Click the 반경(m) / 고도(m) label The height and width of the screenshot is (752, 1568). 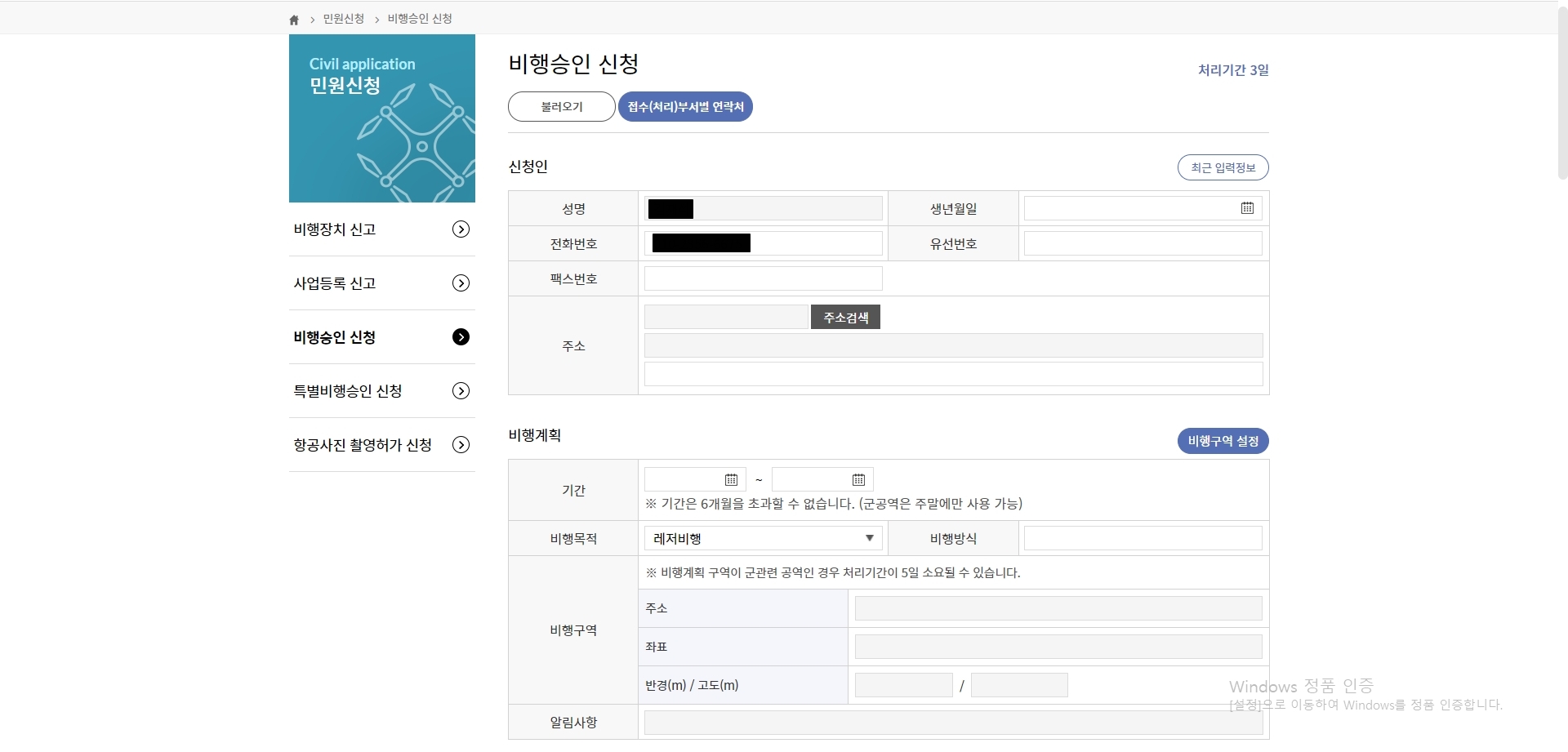click(x=692, y=685)
